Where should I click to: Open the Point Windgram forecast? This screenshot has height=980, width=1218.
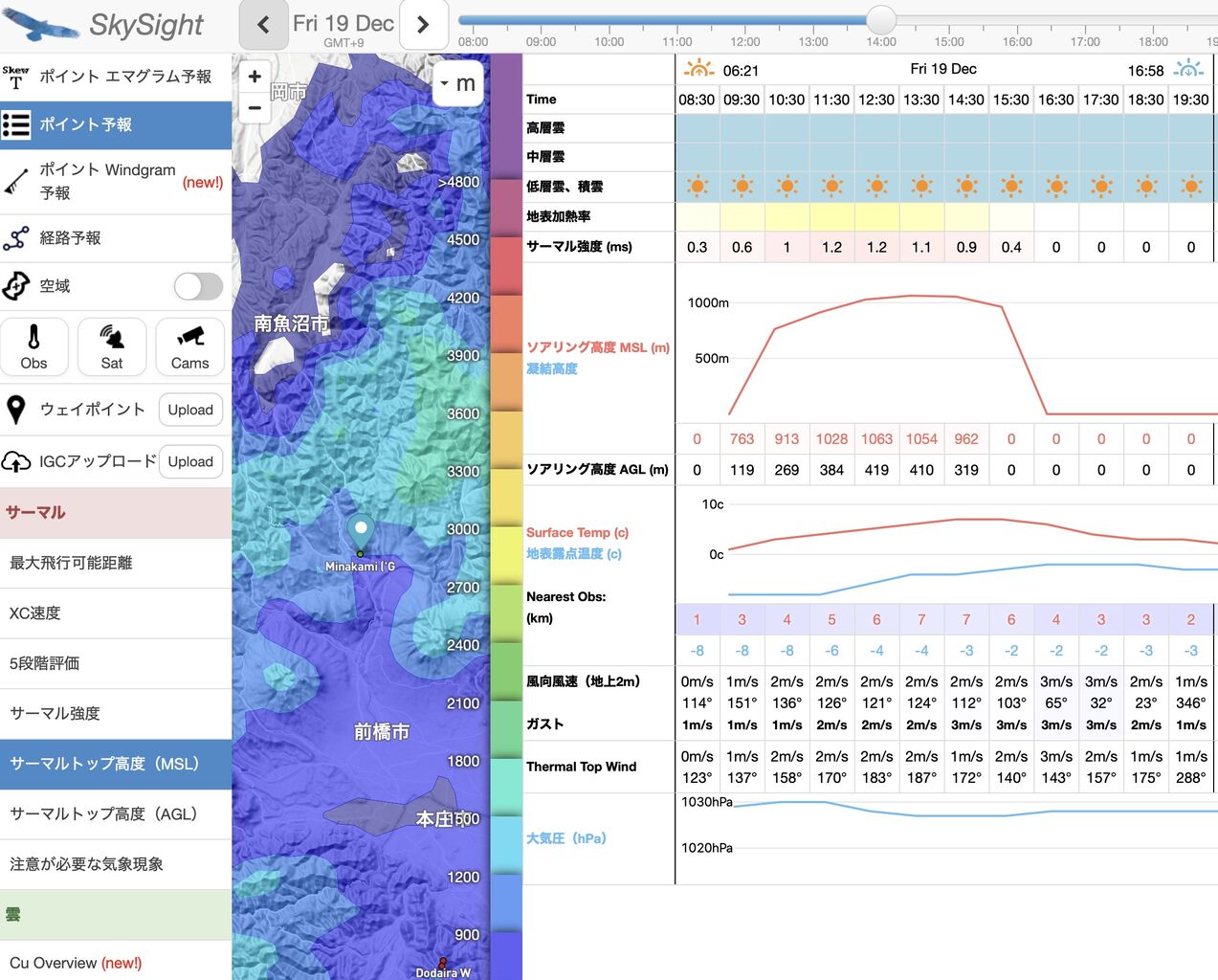(116, 181)
